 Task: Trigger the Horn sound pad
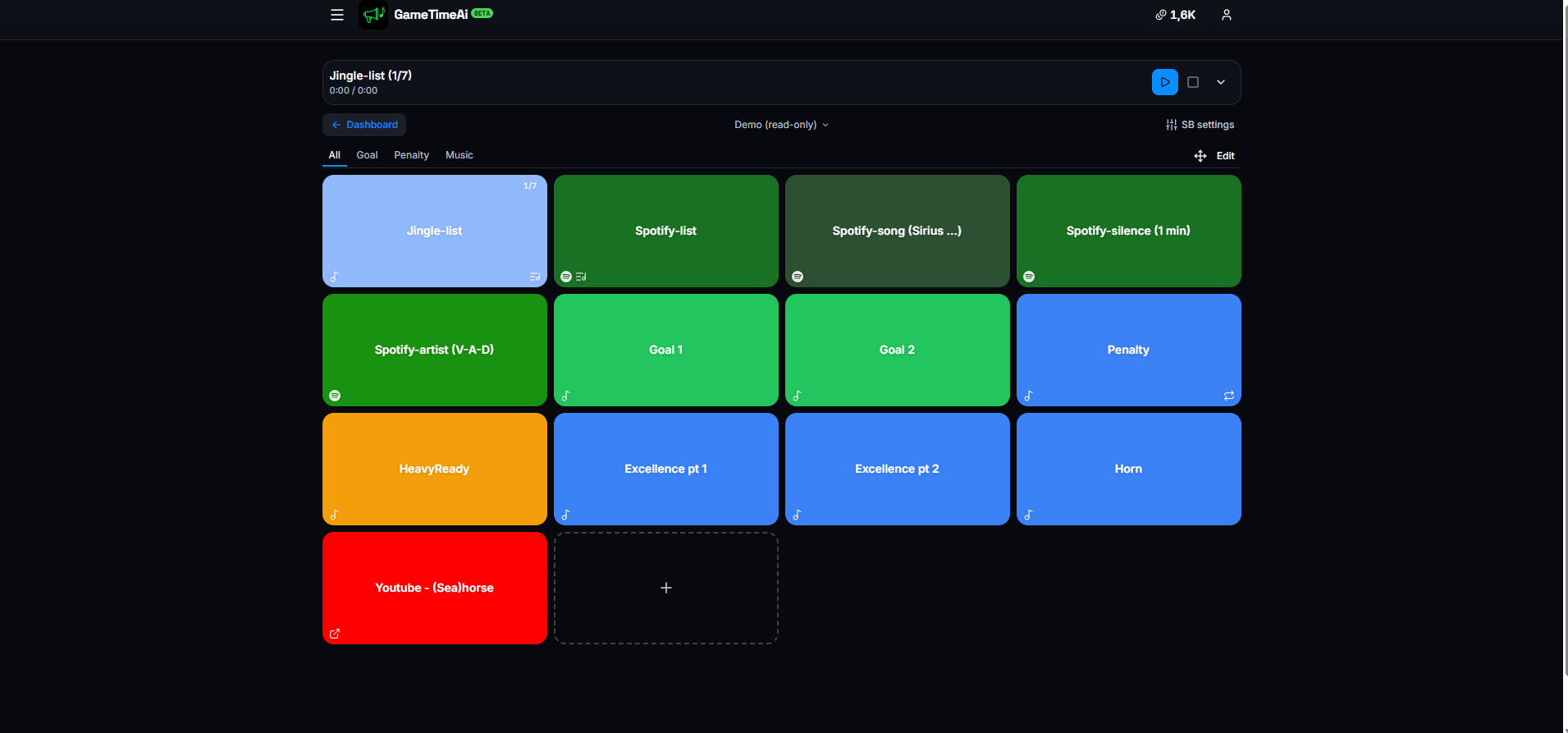[x=1129, y=469]
